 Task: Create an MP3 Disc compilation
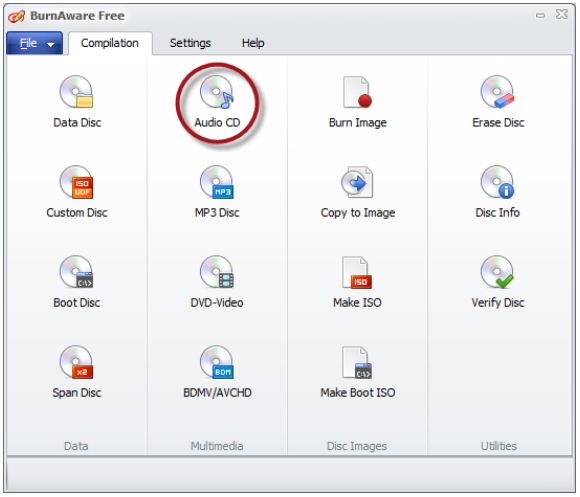click(217, 192)
